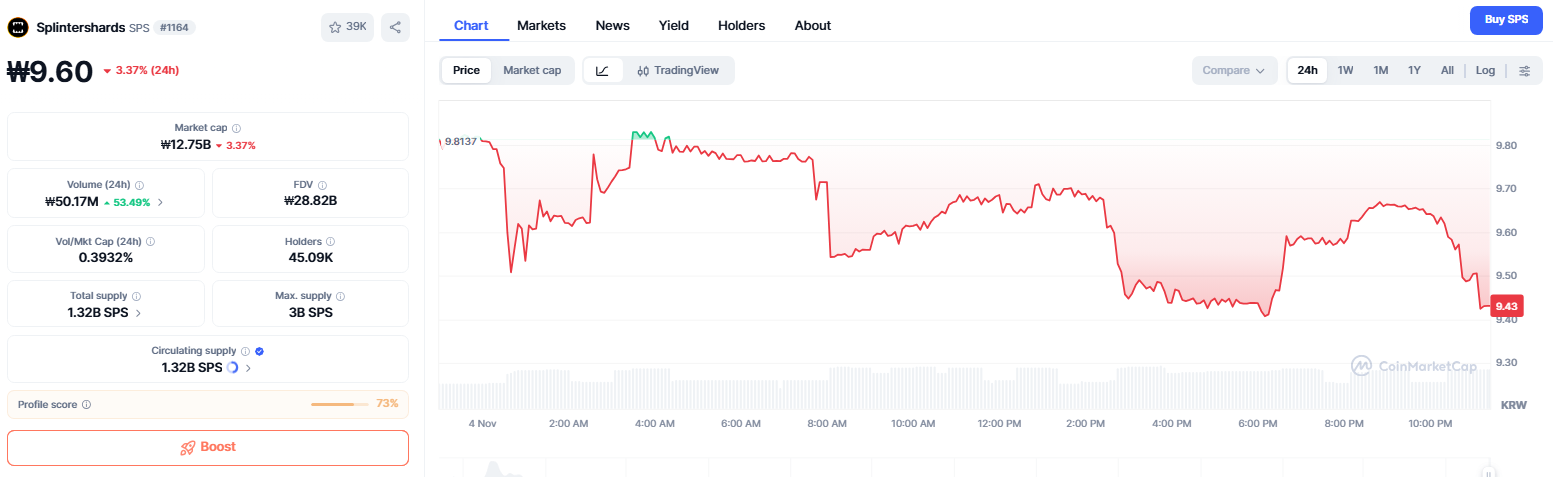
Task: Click the Profile score info icon
Action: 86,404
